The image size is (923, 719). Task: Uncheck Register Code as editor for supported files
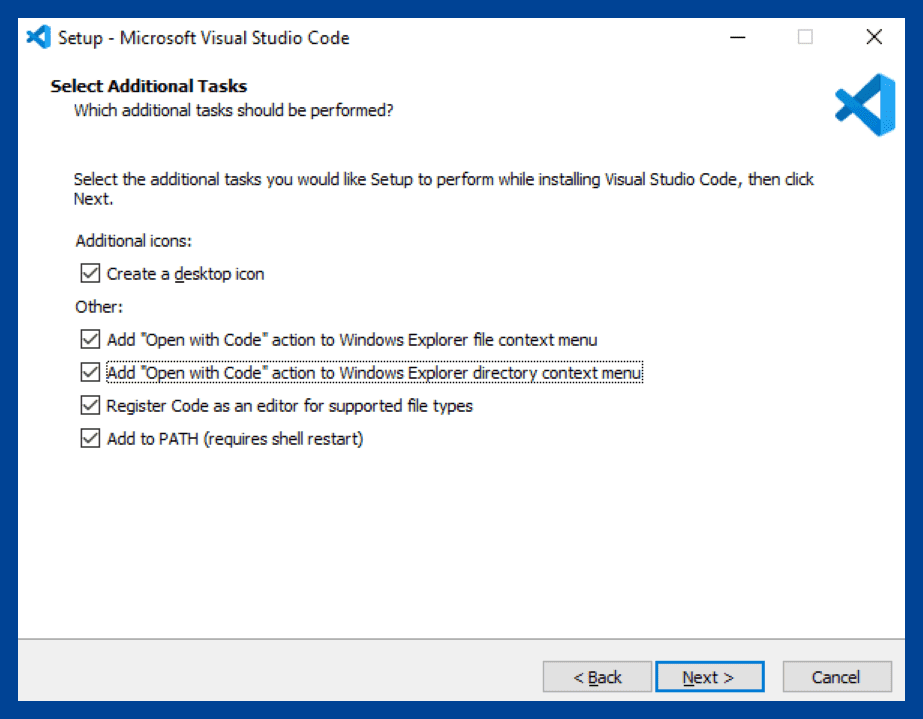[90, 405]
